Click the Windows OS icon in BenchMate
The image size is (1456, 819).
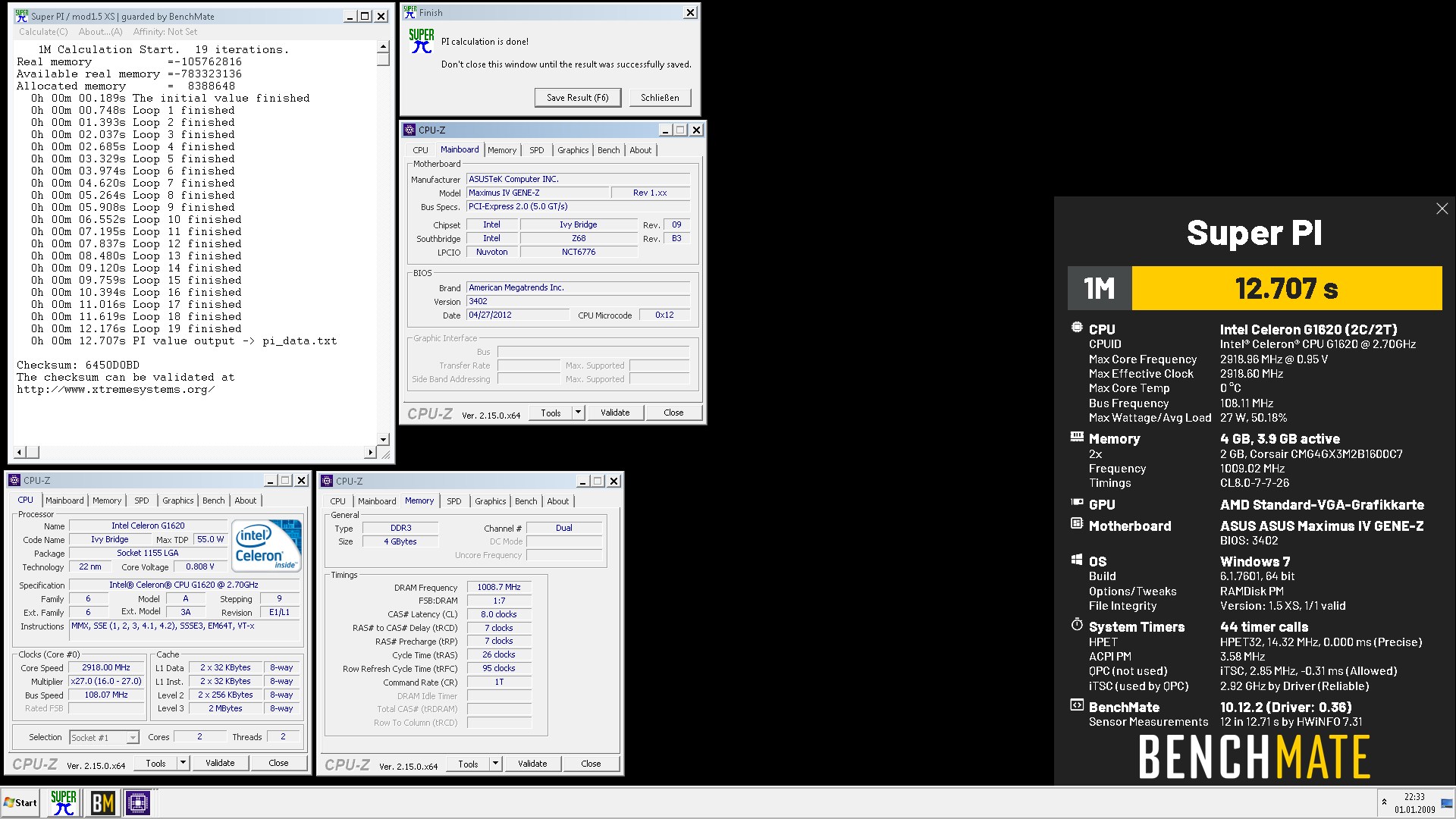pos(1077,560)
